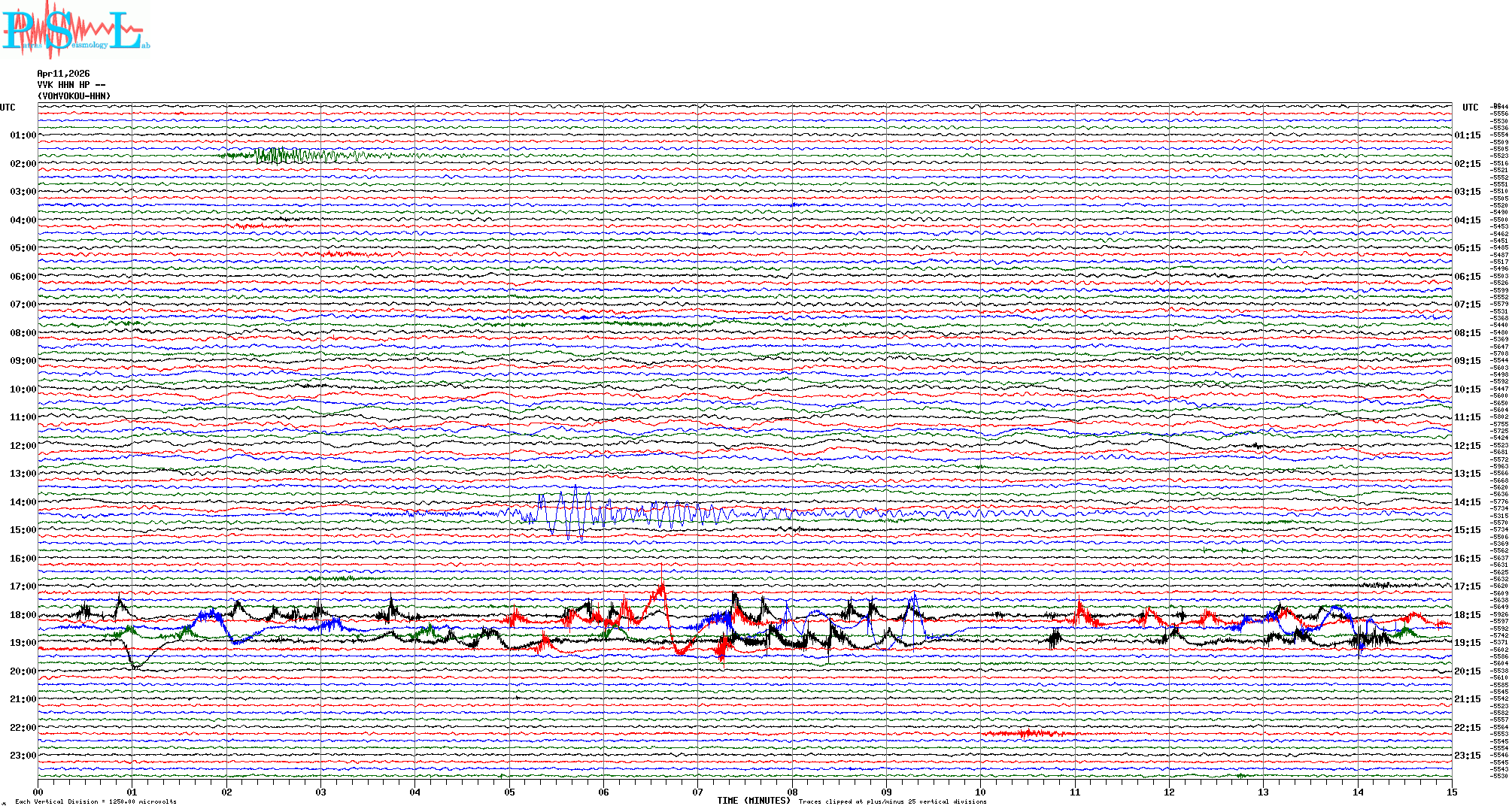Click the vertical division microvolts note
Viewport: 1512px width, 812px height.
point(96,801)
